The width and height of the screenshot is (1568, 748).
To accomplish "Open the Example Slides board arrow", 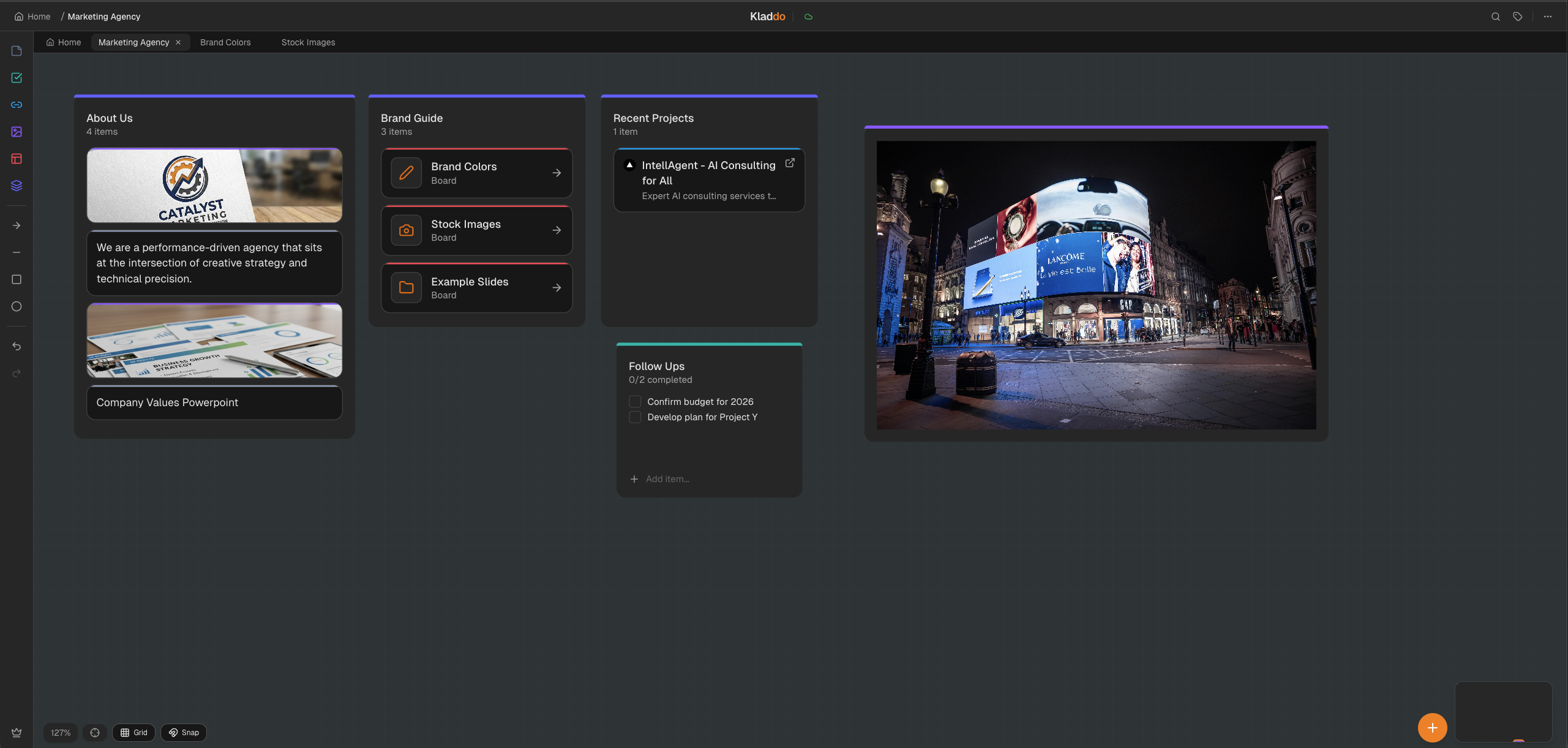I will pos(556,288).
